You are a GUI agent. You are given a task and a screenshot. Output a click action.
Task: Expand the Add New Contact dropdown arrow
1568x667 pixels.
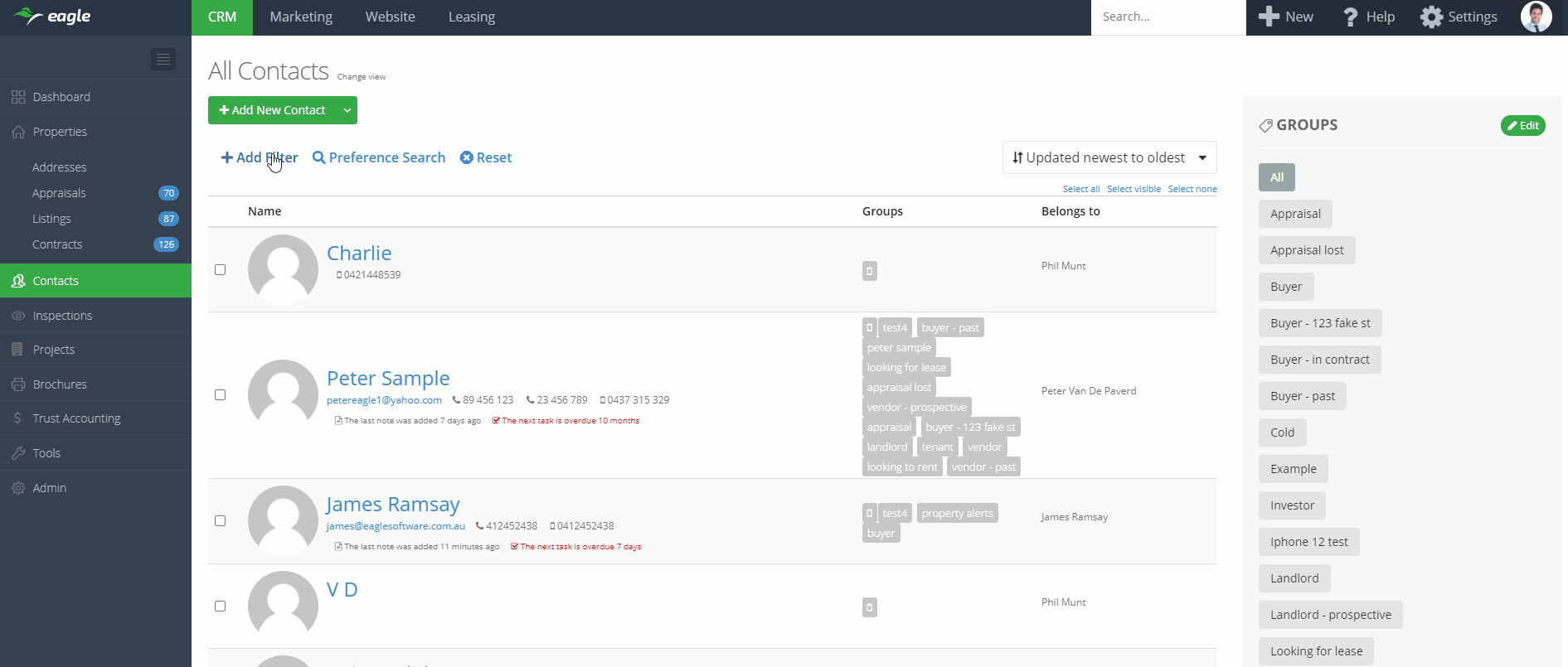[x=347, y=110]
